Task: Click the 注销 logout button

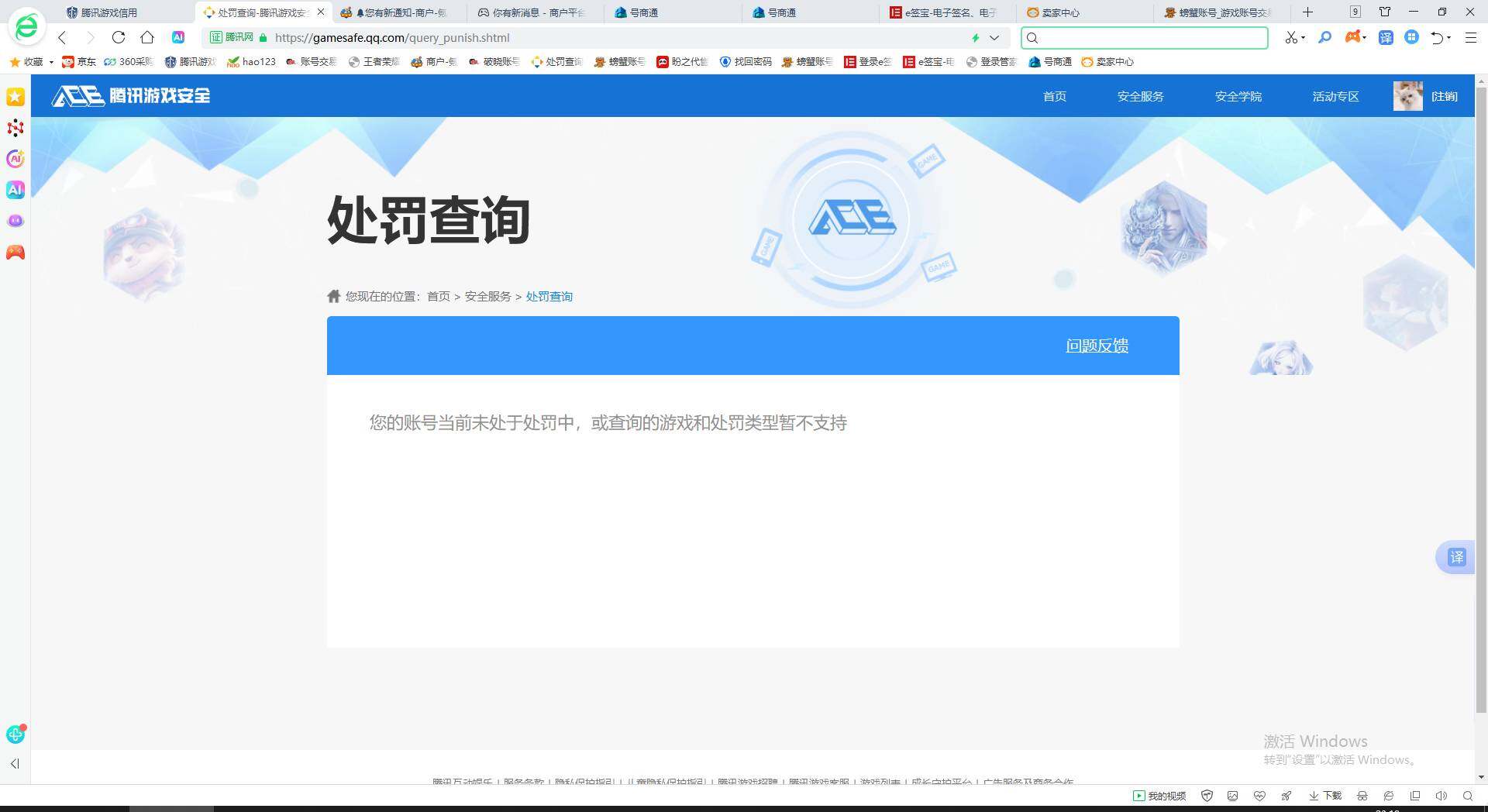Action: 1445,96
